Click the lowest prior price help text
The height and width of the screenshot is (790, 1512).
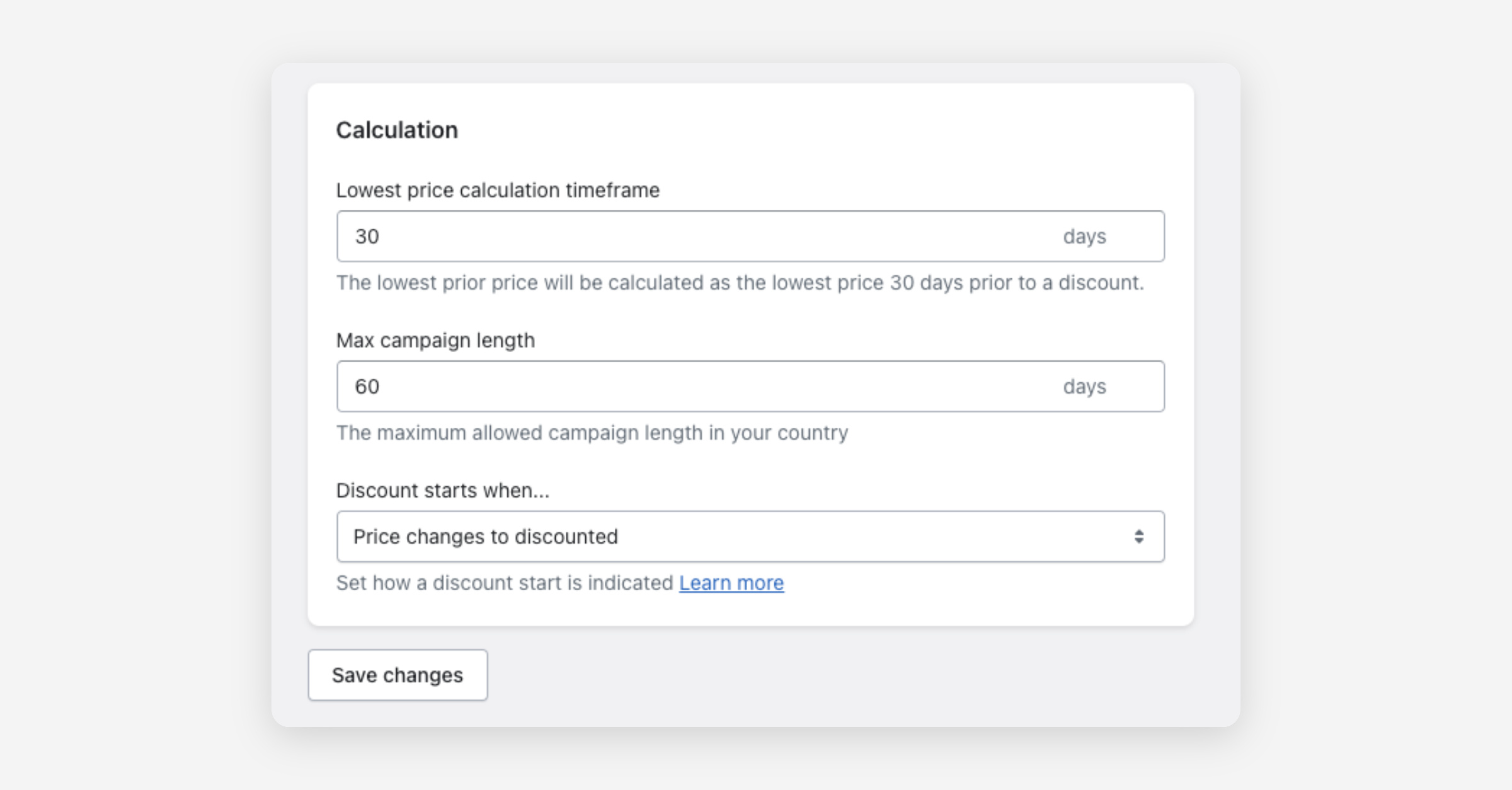[740, 283]
